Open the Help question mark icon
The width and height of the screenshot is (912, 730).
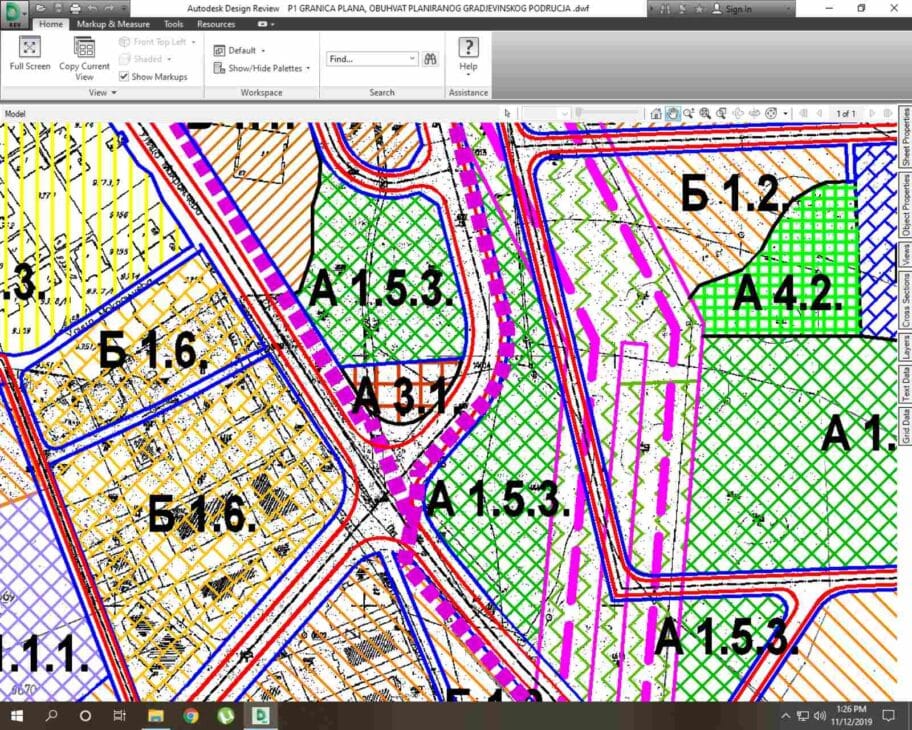point(468,48)
